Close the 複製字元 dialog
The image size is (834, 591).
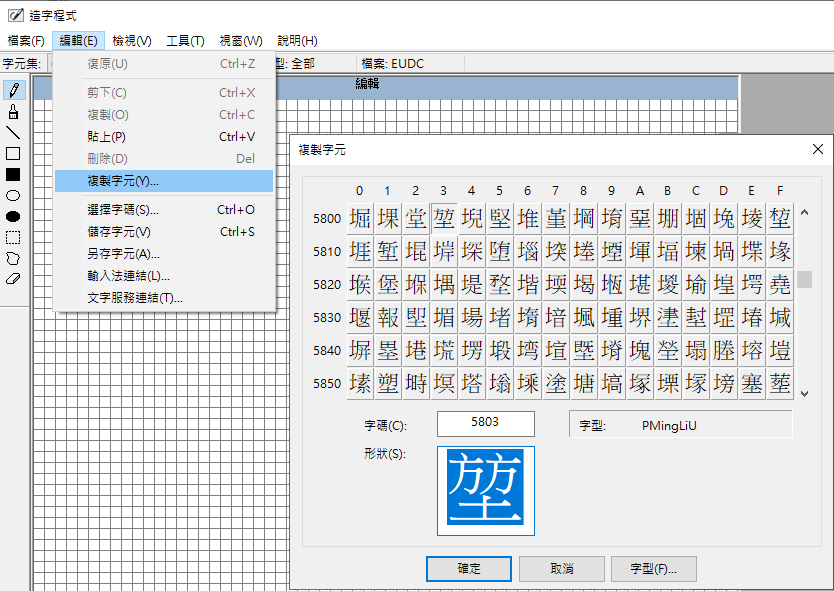pyautogui.click(x=818, y=149)
